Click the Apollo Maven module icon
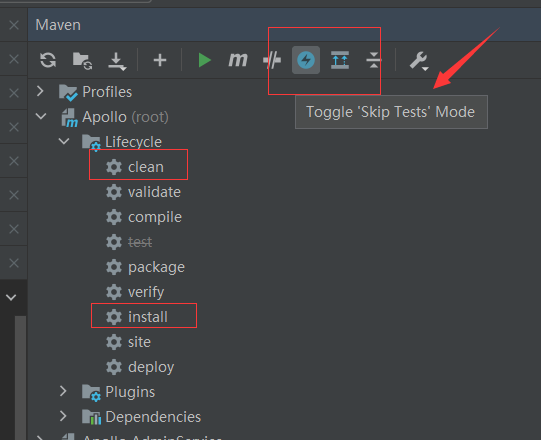The height and width of the screenshot is (440, 541). tap(69, 118)
